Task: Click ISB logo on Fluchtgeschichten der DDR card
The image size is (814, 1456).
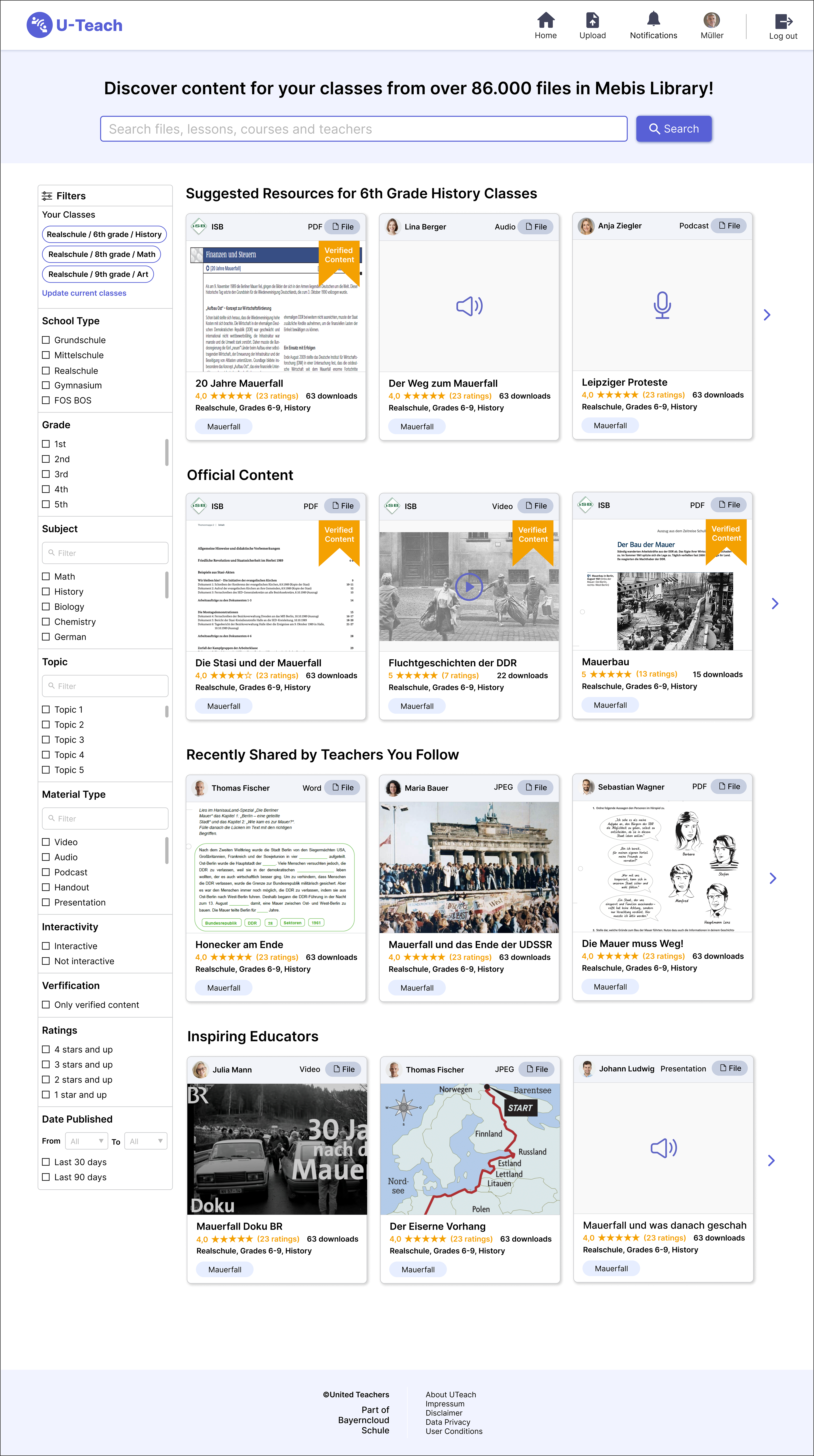Action: pos(392,506)
